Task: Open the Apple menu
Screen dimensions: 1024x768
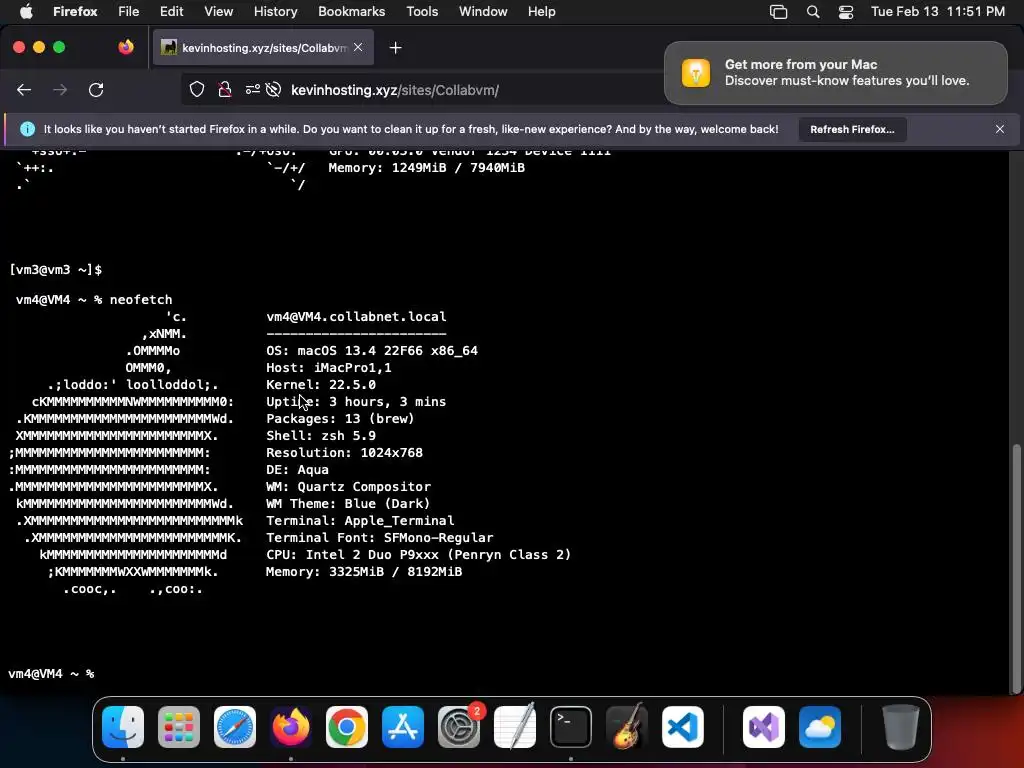Action: point(26,12)
